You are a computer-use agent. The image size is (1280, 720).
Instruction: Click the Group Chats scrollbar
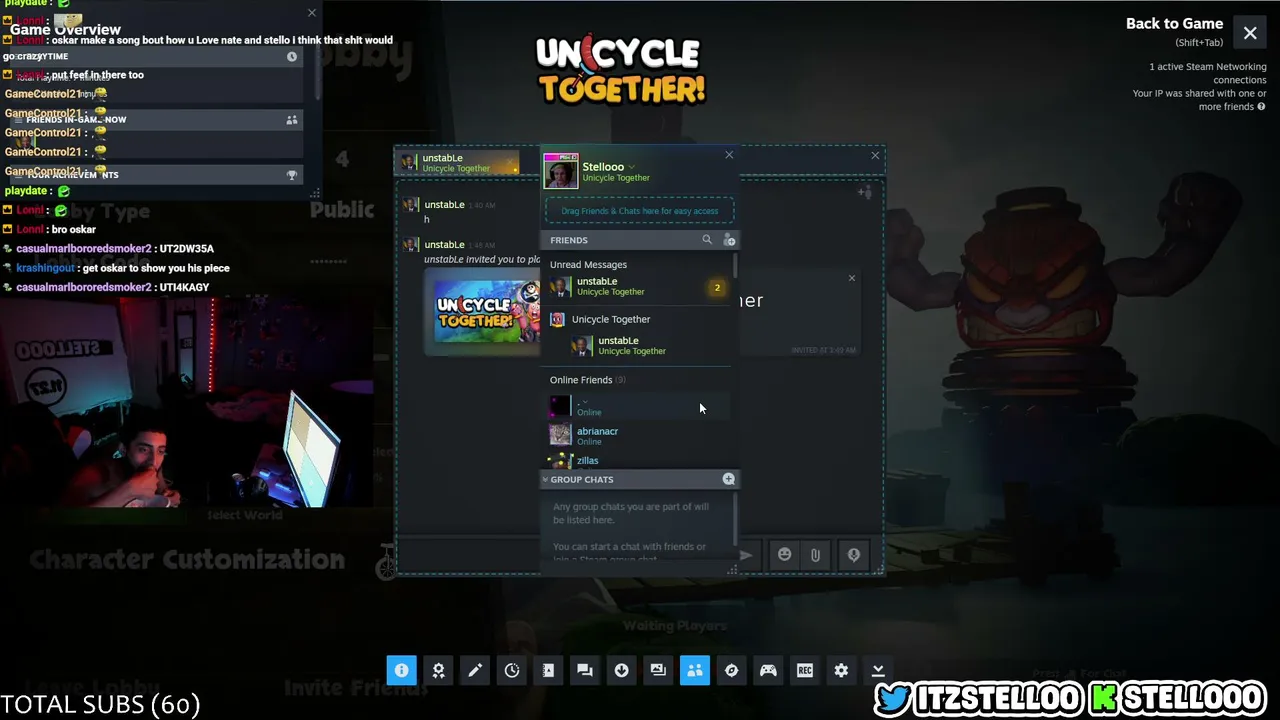point(735,517)
